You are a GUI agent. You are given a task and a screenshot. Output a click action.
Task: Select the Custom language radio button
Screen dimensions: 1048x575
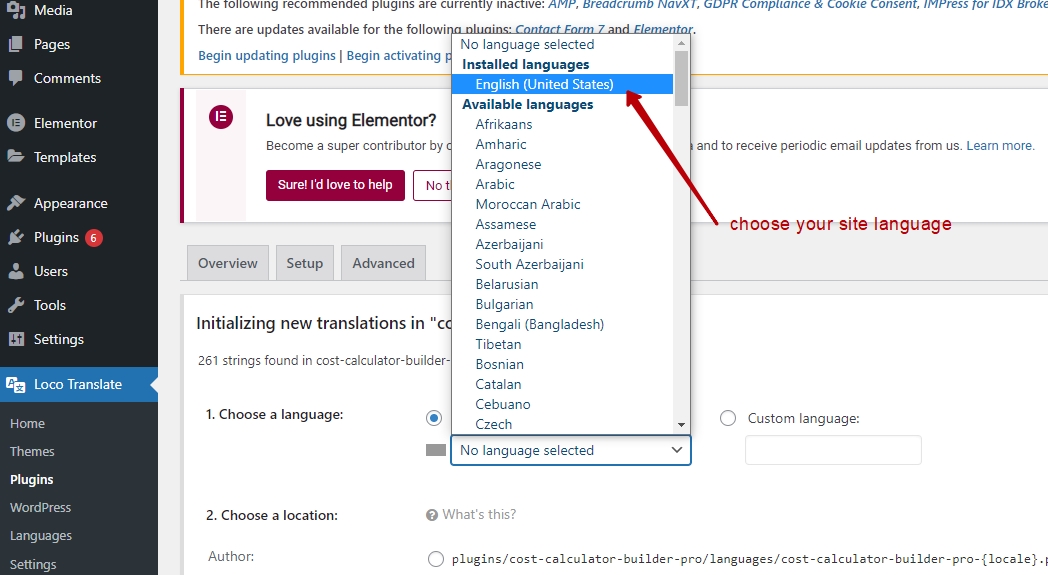(x=728, y=419)
